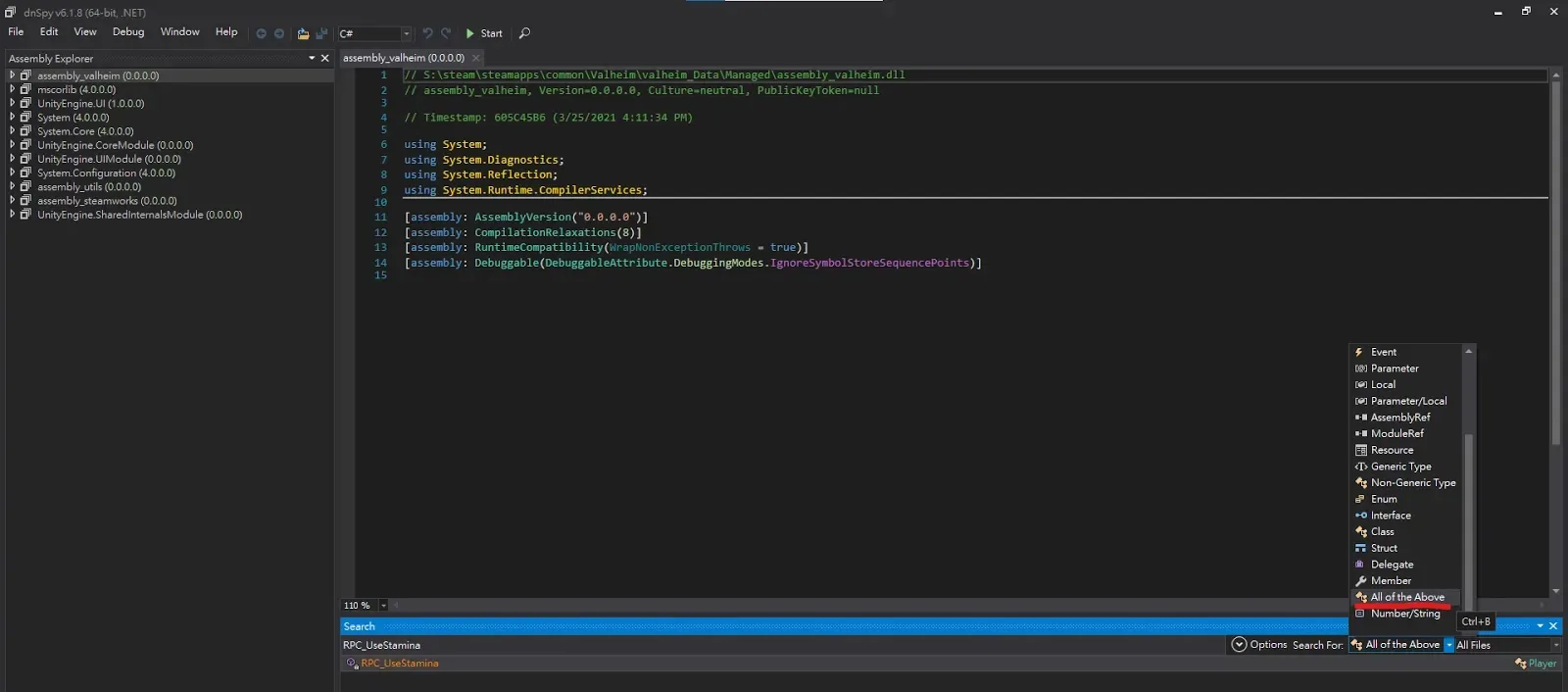This screenshot has height=692, width=1568.
Task: Click the magnifier search toolbar icon
Action: [524, 33]
